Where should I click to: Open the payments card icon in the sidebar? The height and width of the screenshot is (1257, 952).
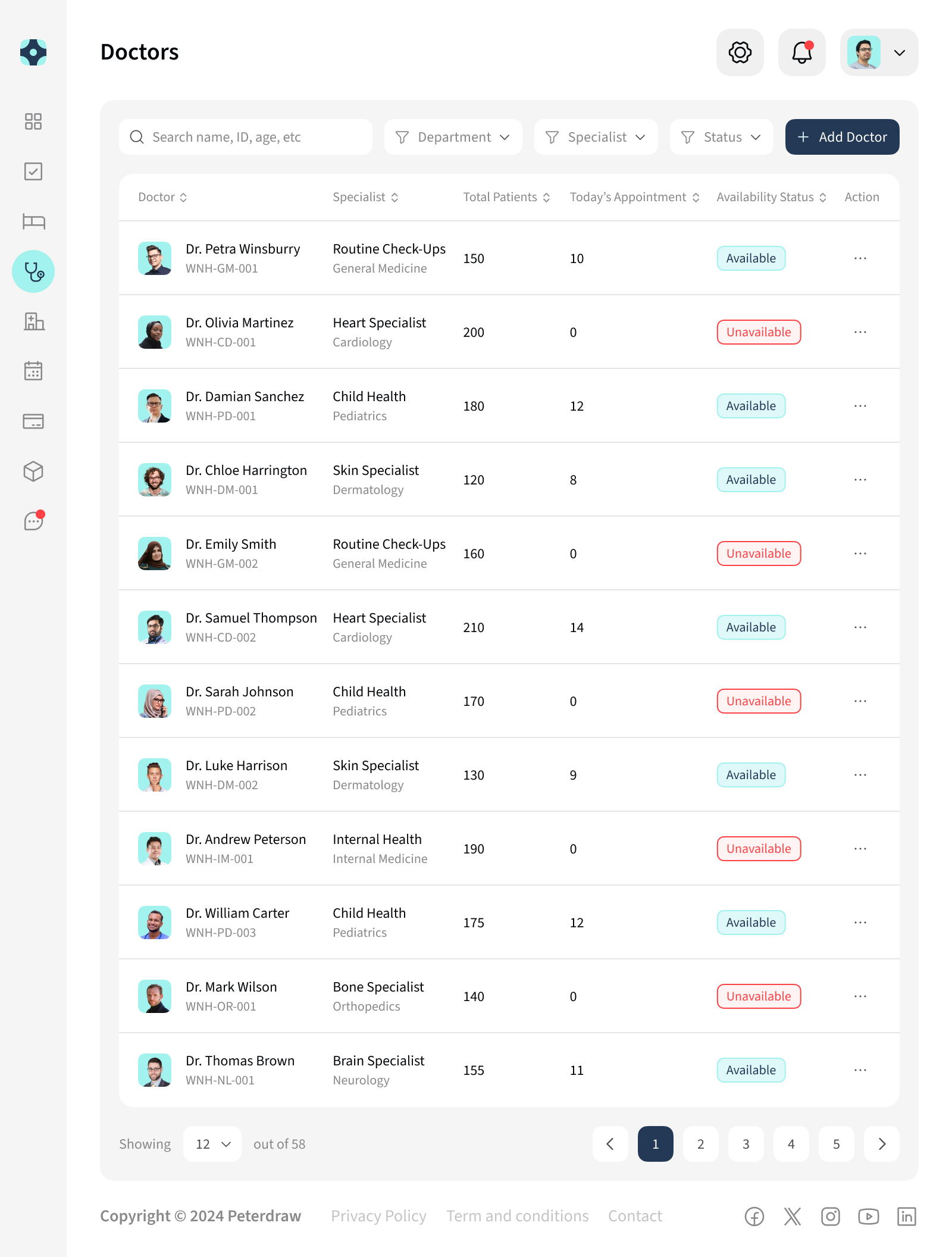coord(33,421)
